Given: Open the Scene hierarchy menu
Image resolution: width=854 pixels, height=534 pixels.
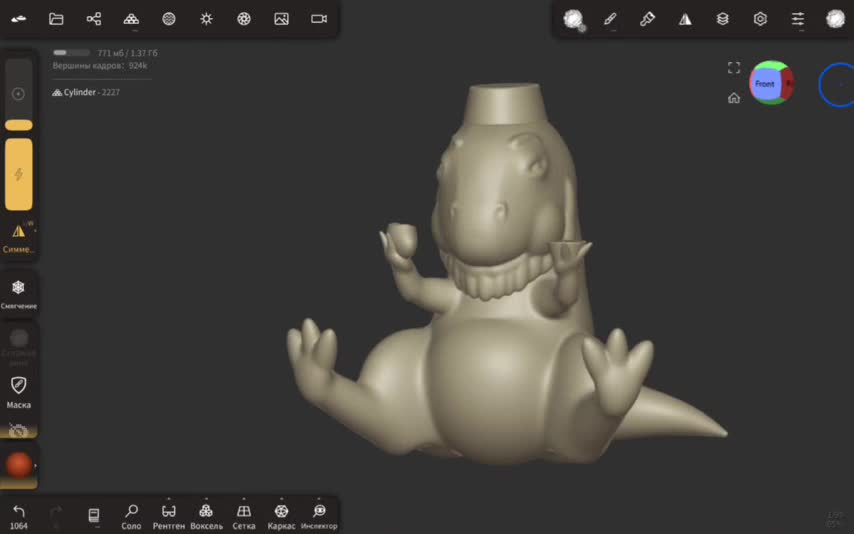Looking at the screenshot, I should click(x=94, y=19).
